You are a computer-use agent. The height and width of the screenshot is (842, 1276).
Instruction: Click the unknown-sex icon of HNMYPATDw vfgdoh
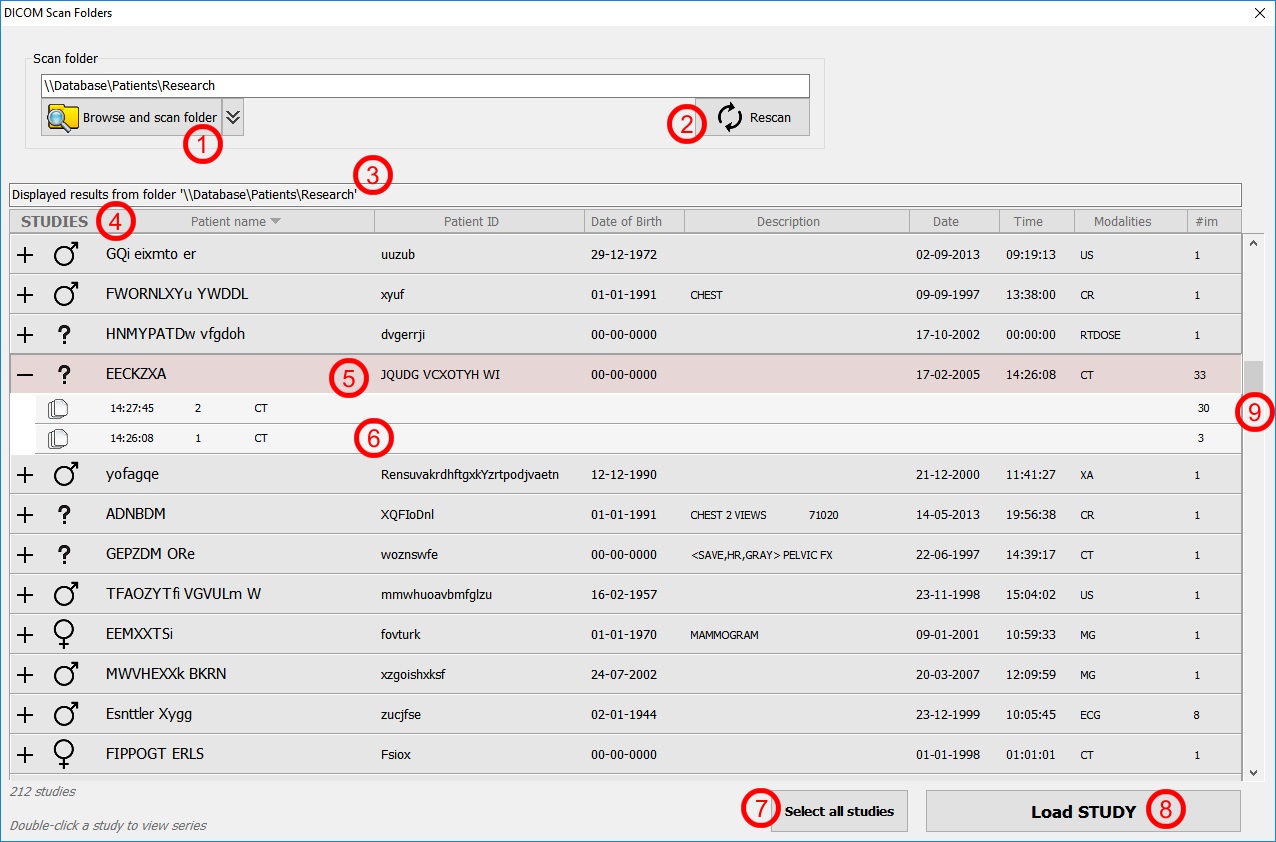coord(65,335)
